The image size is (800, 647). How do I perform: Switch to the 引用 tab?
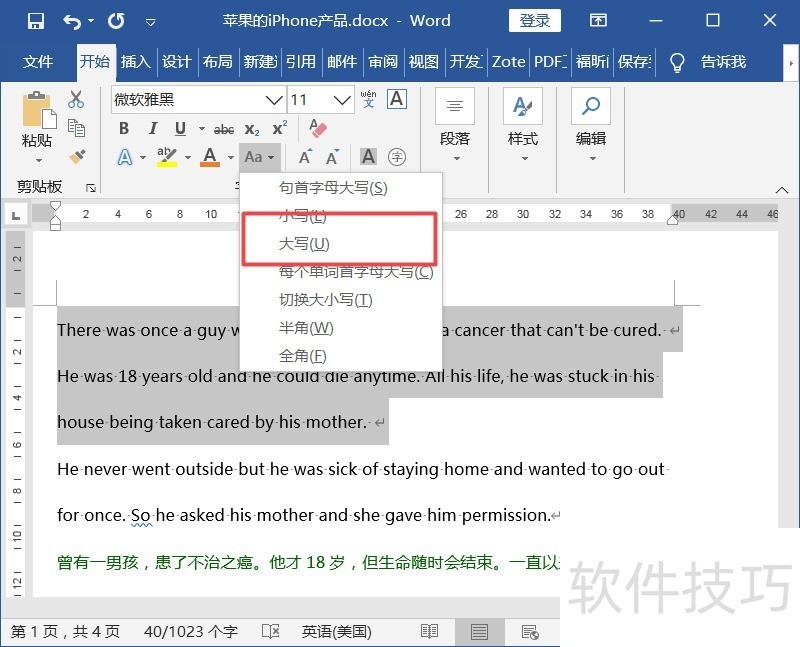[301, 62]
